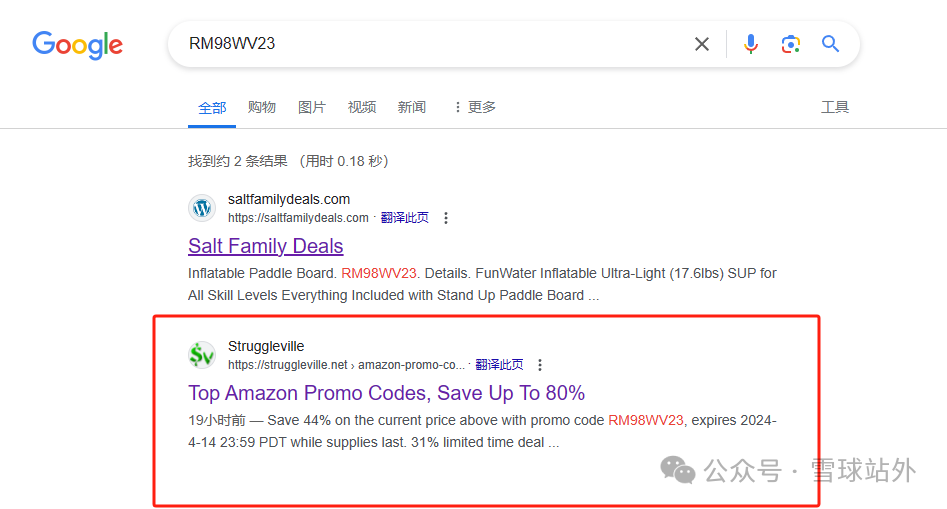Click 翻译此页 for the Struggleville result
The image size is (947, 509).
point(499,365)
